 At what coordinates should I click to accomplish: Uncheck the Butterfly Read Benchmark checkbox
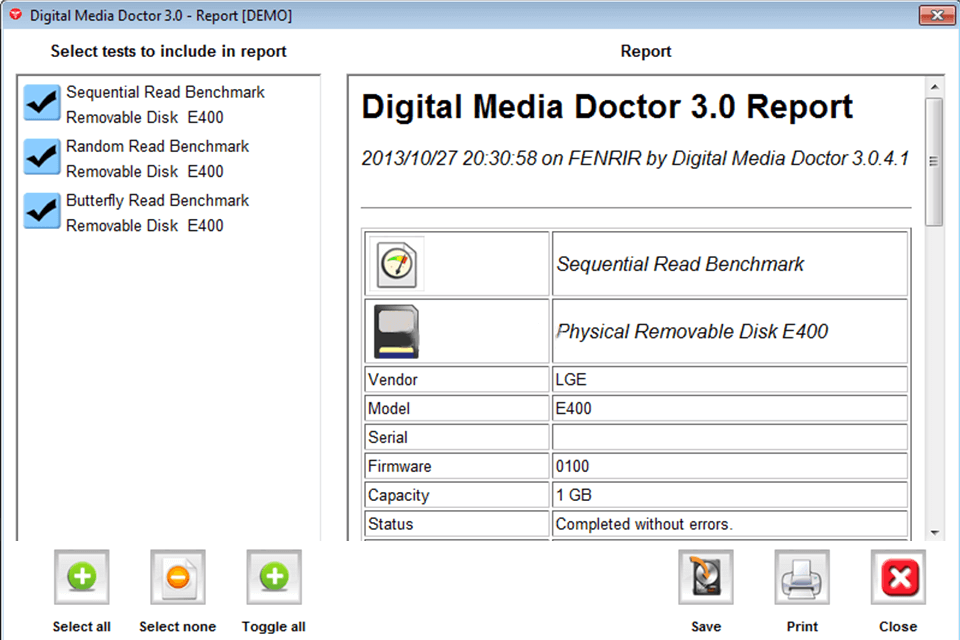pyautogui.click(x=42, y=211)
